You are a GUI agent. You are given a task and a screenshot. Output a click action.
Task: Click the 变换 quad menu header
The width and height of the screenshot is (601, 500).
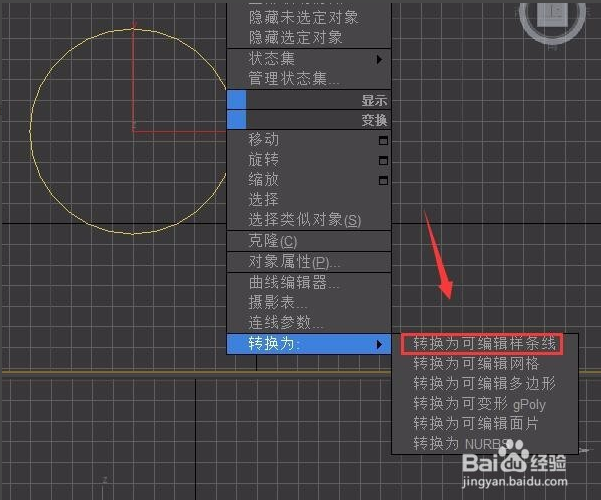click(309, 120)
